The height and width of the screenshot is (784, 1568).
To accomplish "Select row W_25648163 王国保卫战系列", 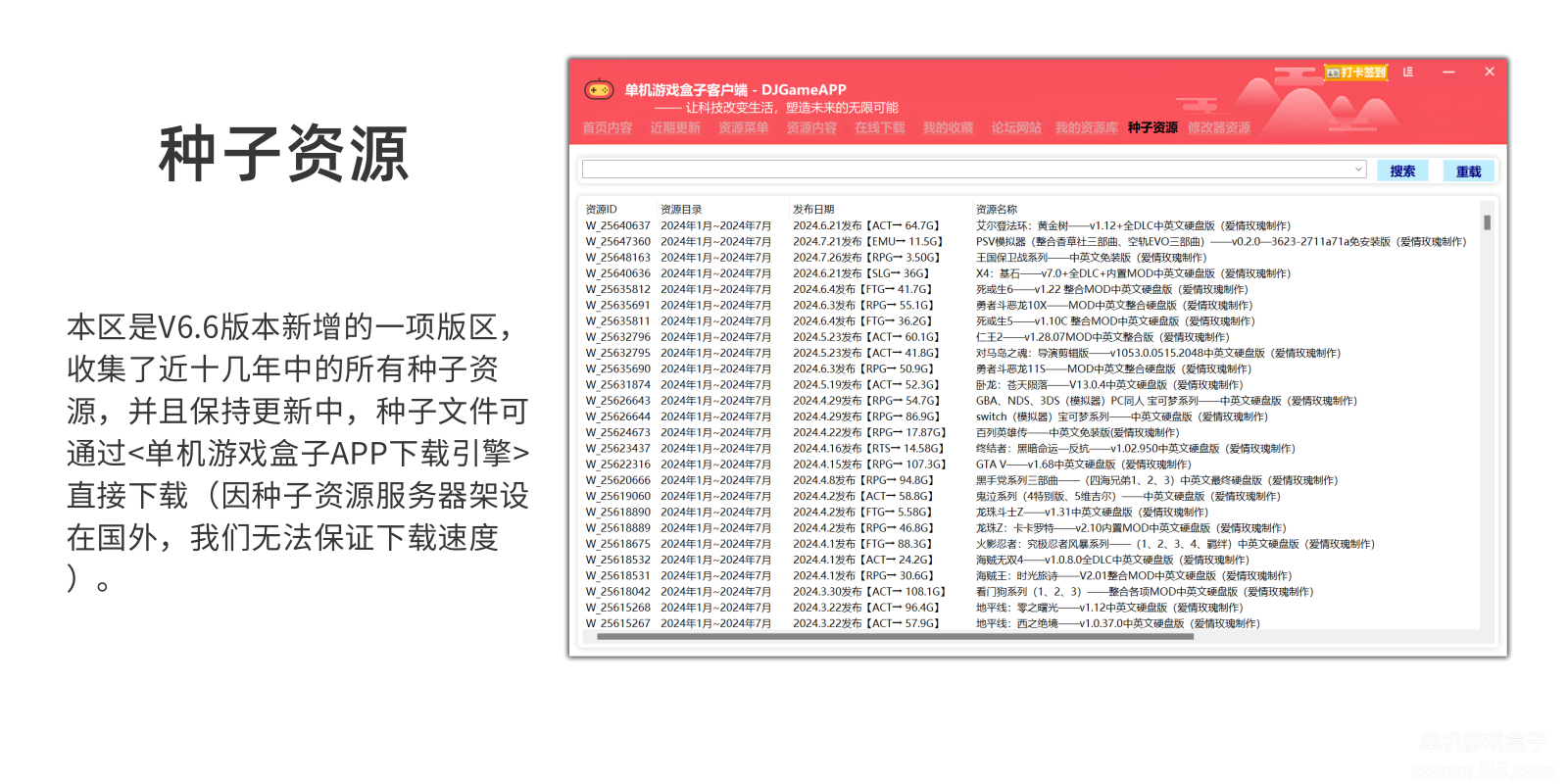I will click(1032, 258).
